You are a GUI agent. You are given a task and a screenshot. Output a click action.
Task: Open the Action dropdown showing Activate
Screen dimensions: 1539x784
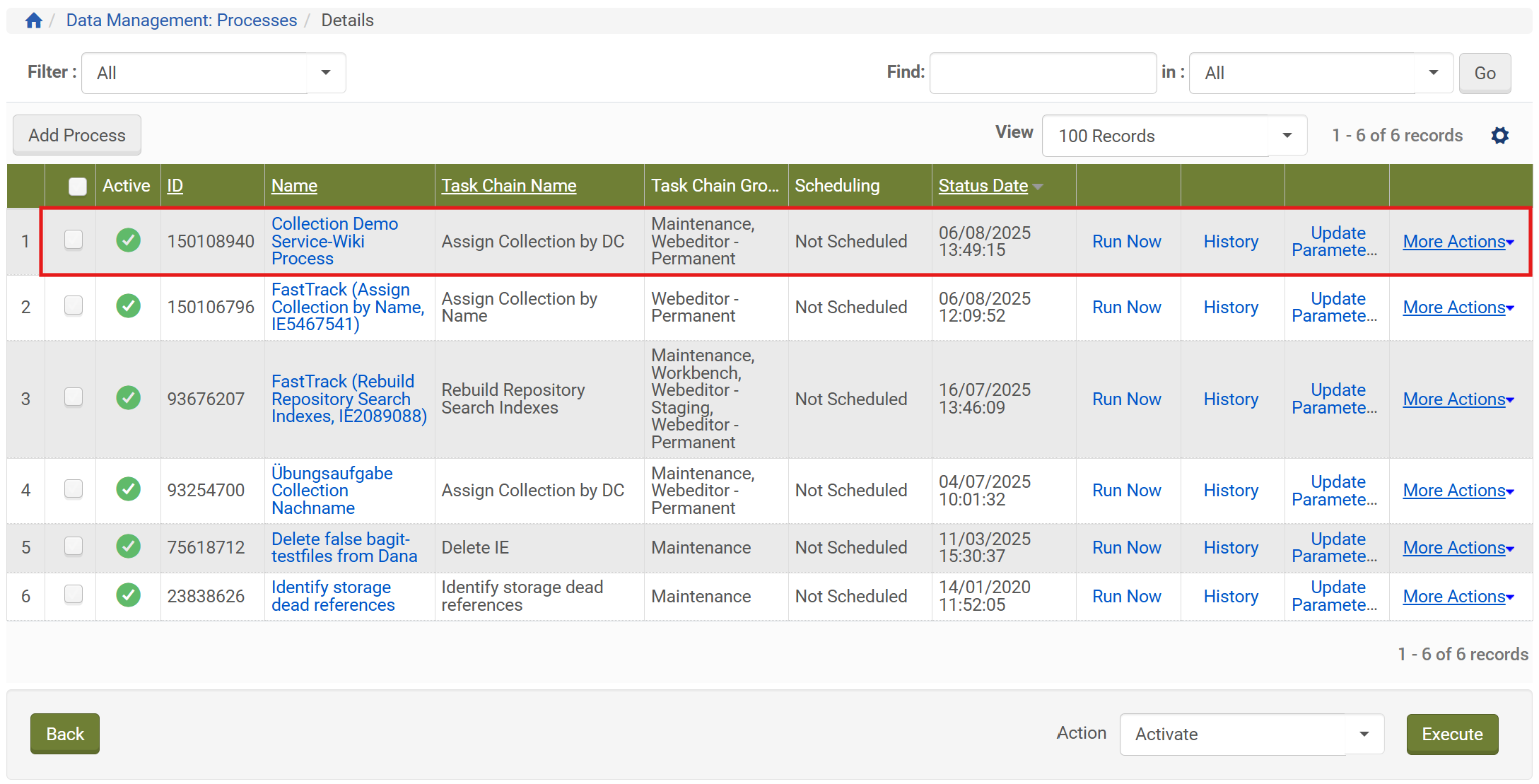point(1251,734)
